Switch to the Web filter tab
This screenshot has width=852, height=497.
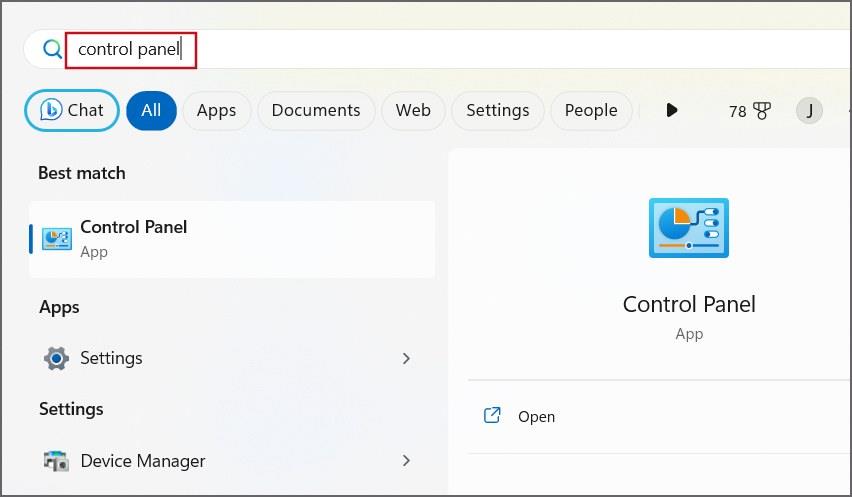[x=413, y=110]
